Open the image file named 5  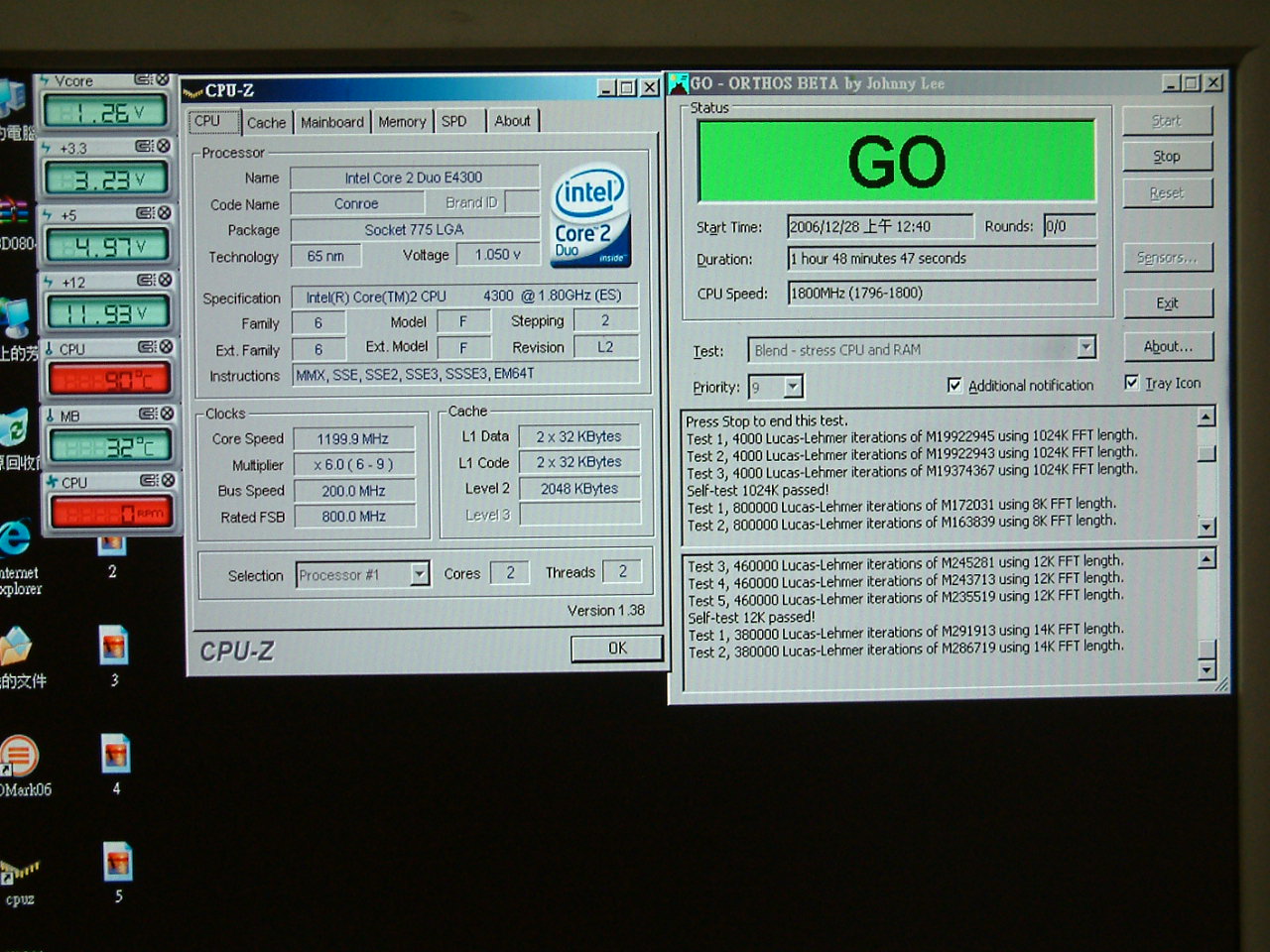117,862
